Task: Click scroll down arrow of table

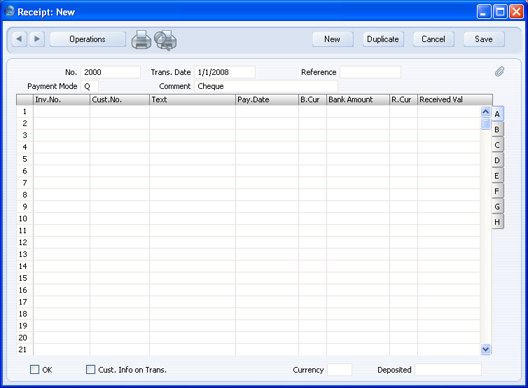Action: (x=486, y=349)
